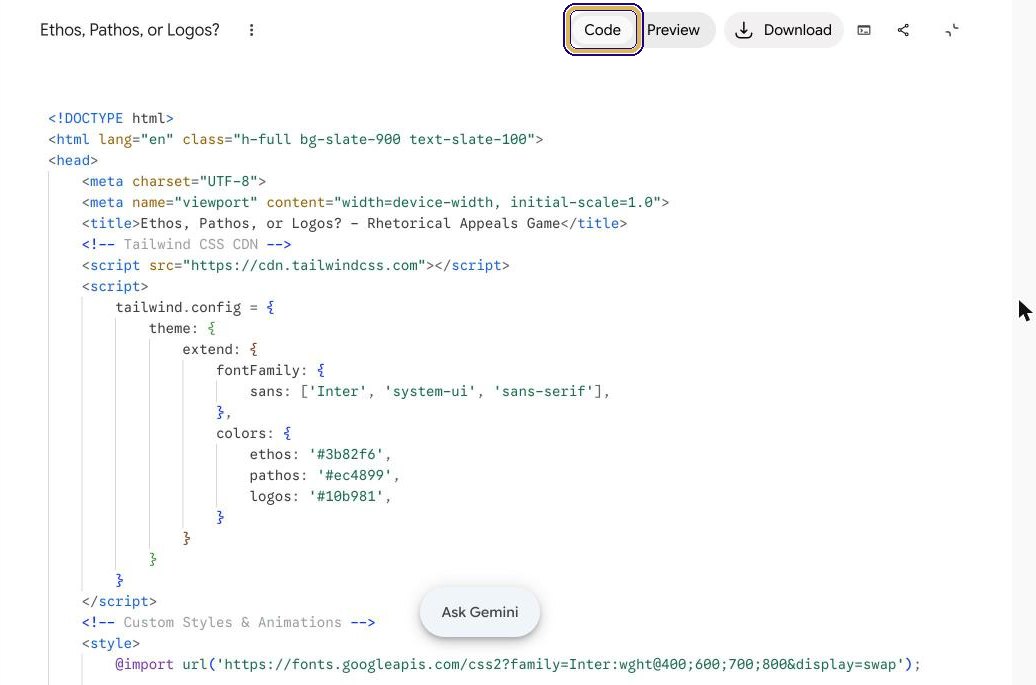This screenshot has width=1036, height=685.
Task: Click the @import fonts.googleapis.com line
Action: tap(518, 665)
